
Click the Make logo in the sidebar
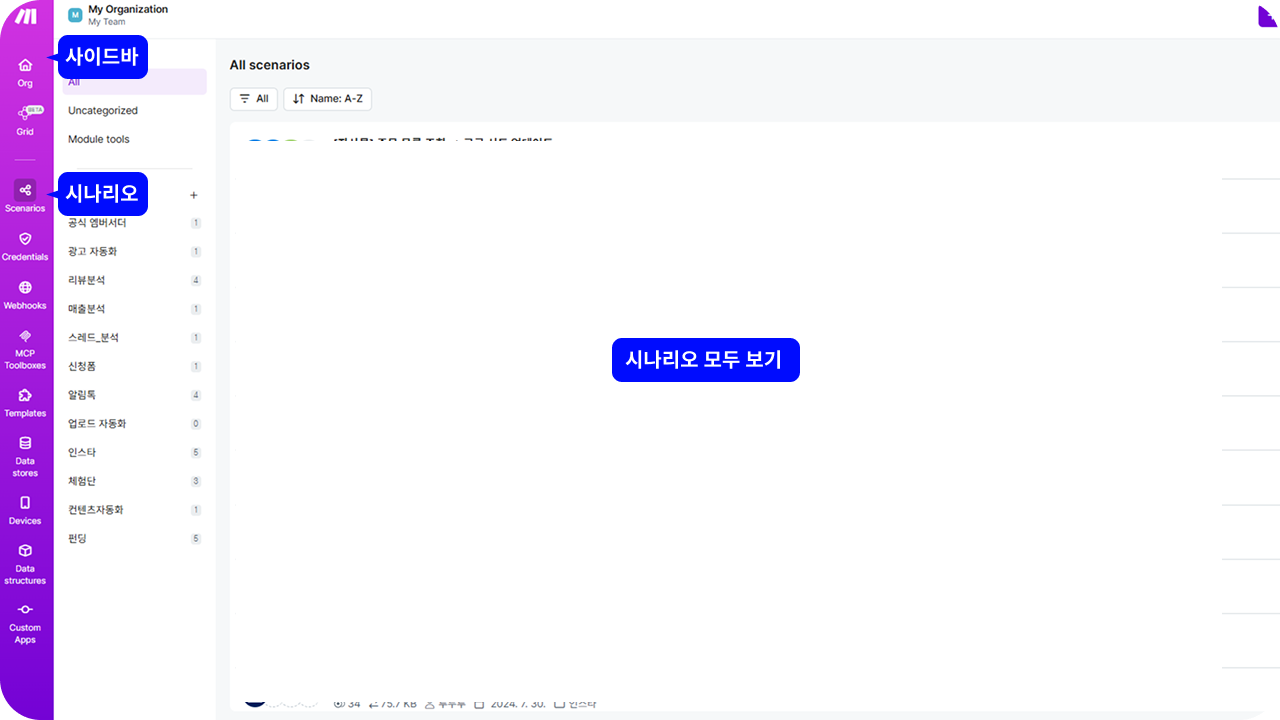[x=26, y=16]
